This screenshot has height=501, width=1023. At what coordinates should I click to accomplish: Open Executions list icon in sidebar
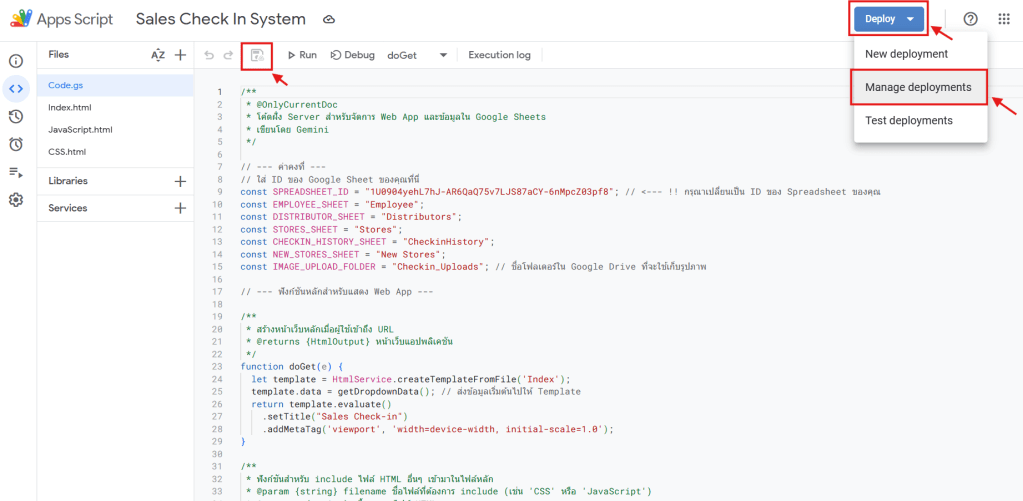pos(16,172)
